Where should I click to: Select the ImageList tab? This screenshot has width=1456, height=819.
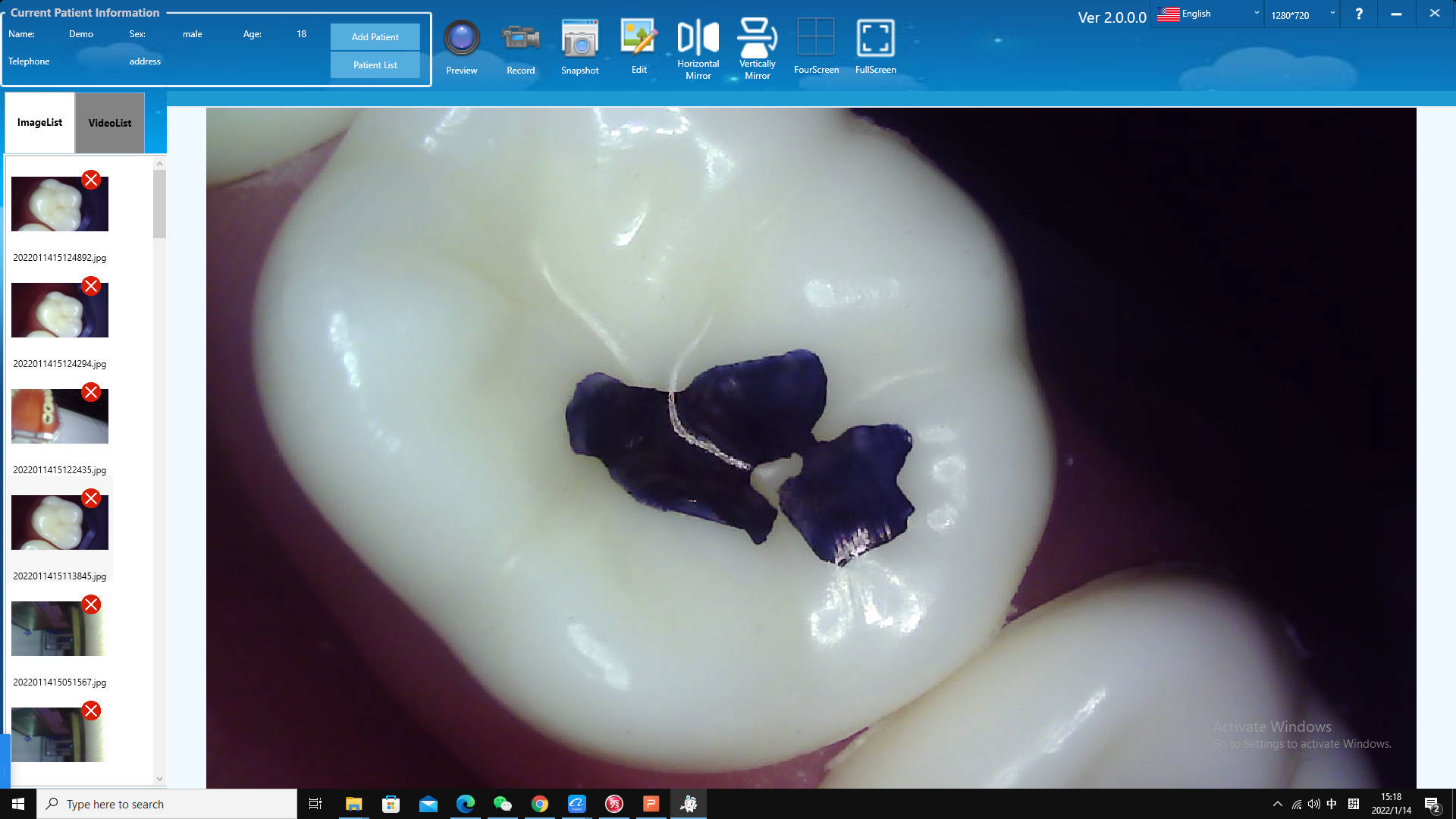(x=39, y=123)
